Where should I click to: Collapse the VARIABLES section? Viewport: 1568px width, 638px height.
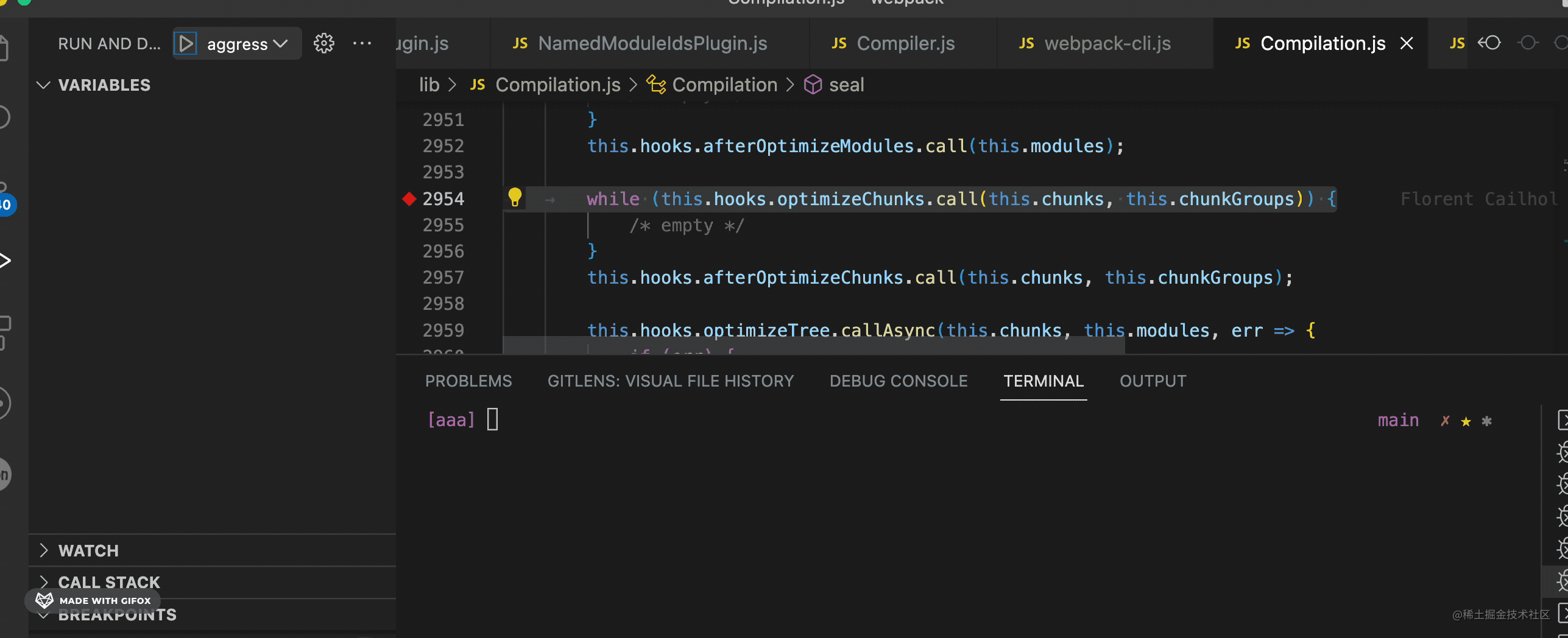tap(43, 85)
